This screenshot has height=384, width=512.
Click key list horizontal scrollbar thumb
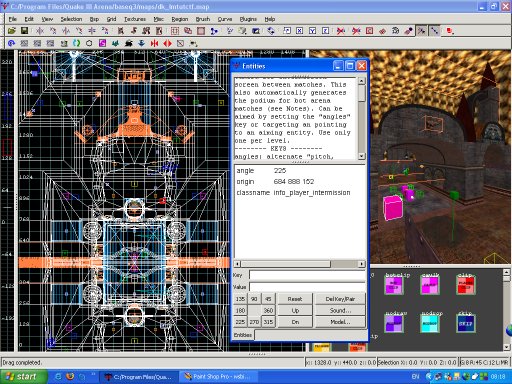point(285,264)
